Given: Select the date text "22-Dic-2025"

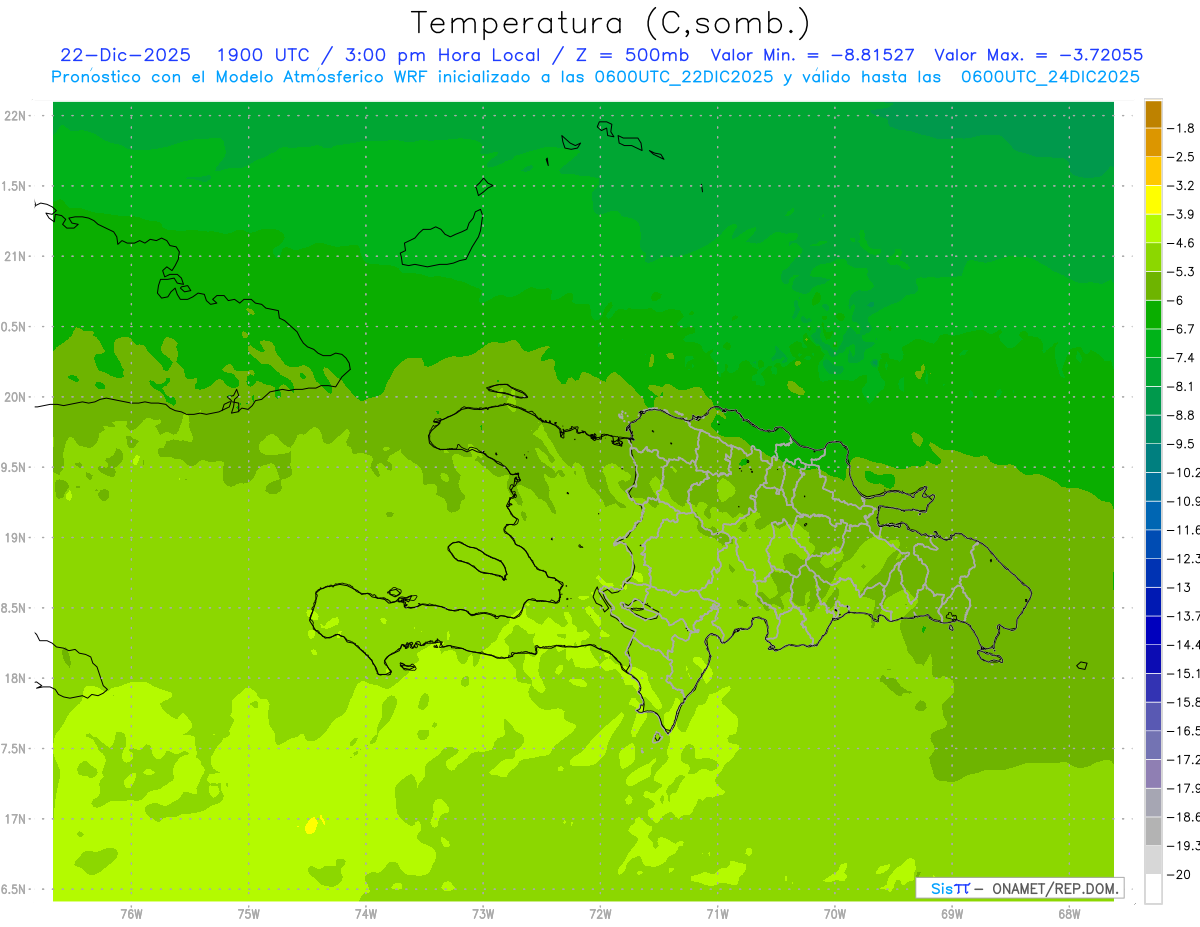Looking at the screenshot, I should (x=125, y=55).
